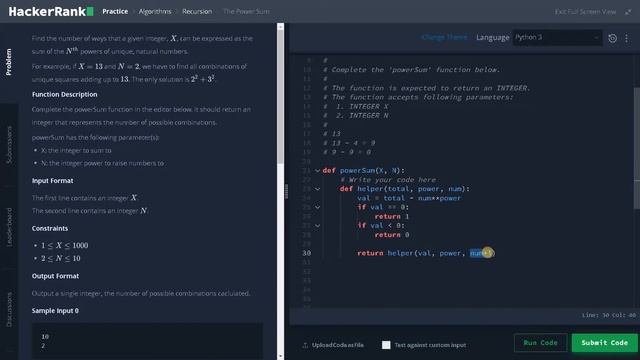Screen dimensions: 640x360
Task: Switch to the Submissions side tab
Action: click(x=9, y=145)
